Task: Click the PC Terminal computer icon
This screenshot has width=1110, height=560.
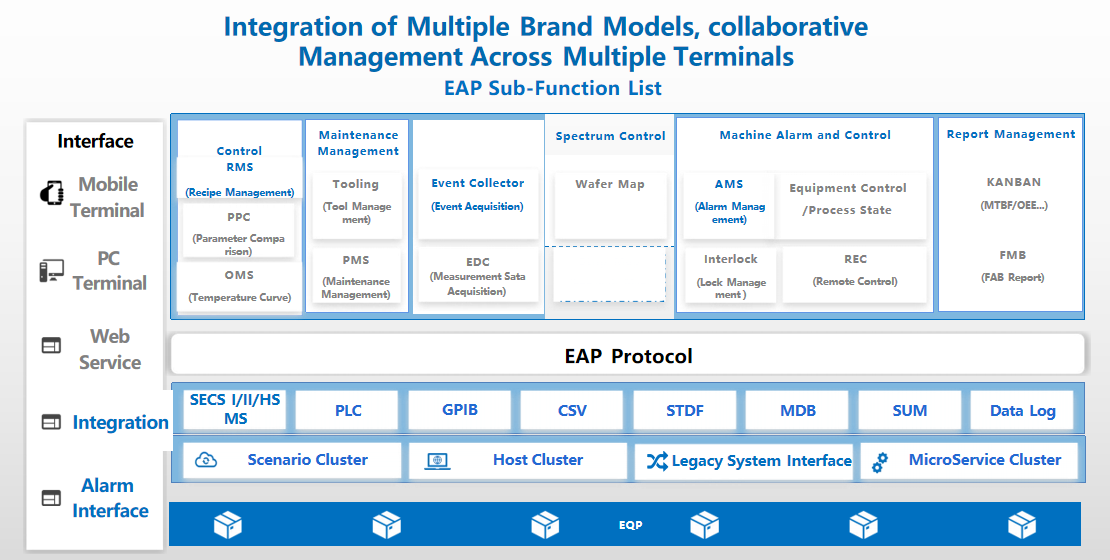Action: click(52, 270)
